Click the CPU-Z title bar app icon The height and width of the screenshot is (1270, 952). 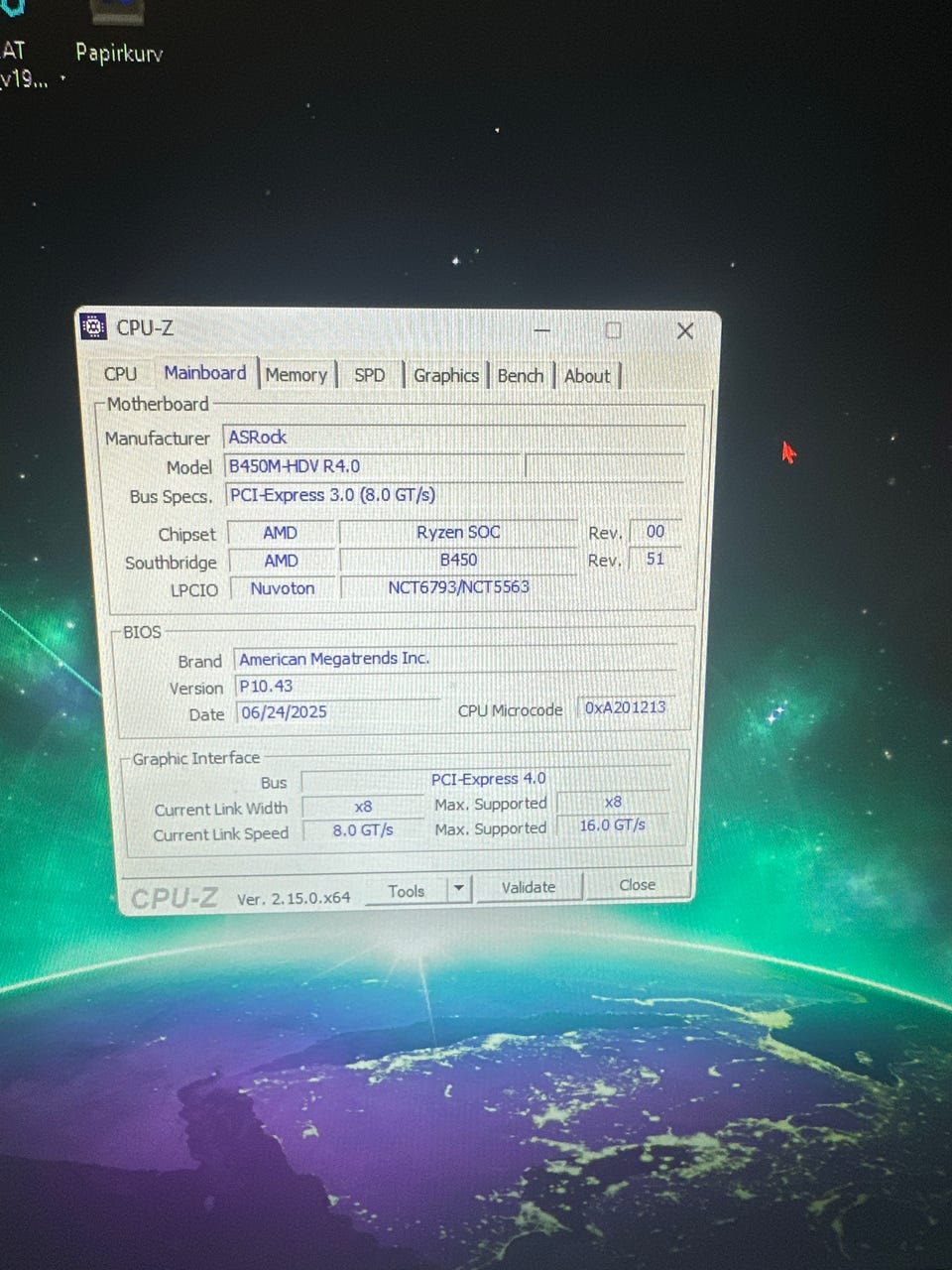tap(93, 326)
